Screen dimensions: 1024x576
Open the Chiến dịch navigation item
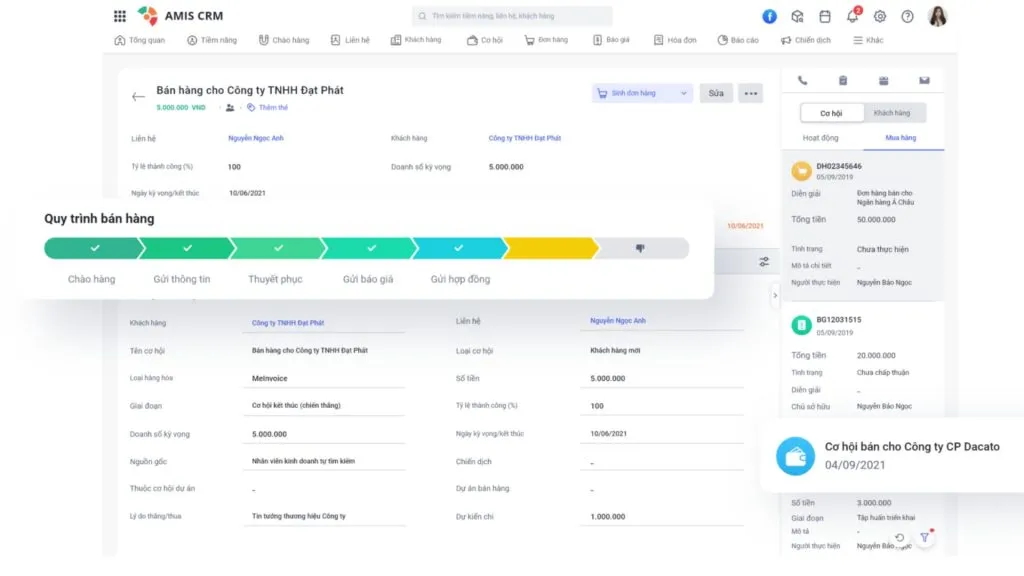pos(806,40)
